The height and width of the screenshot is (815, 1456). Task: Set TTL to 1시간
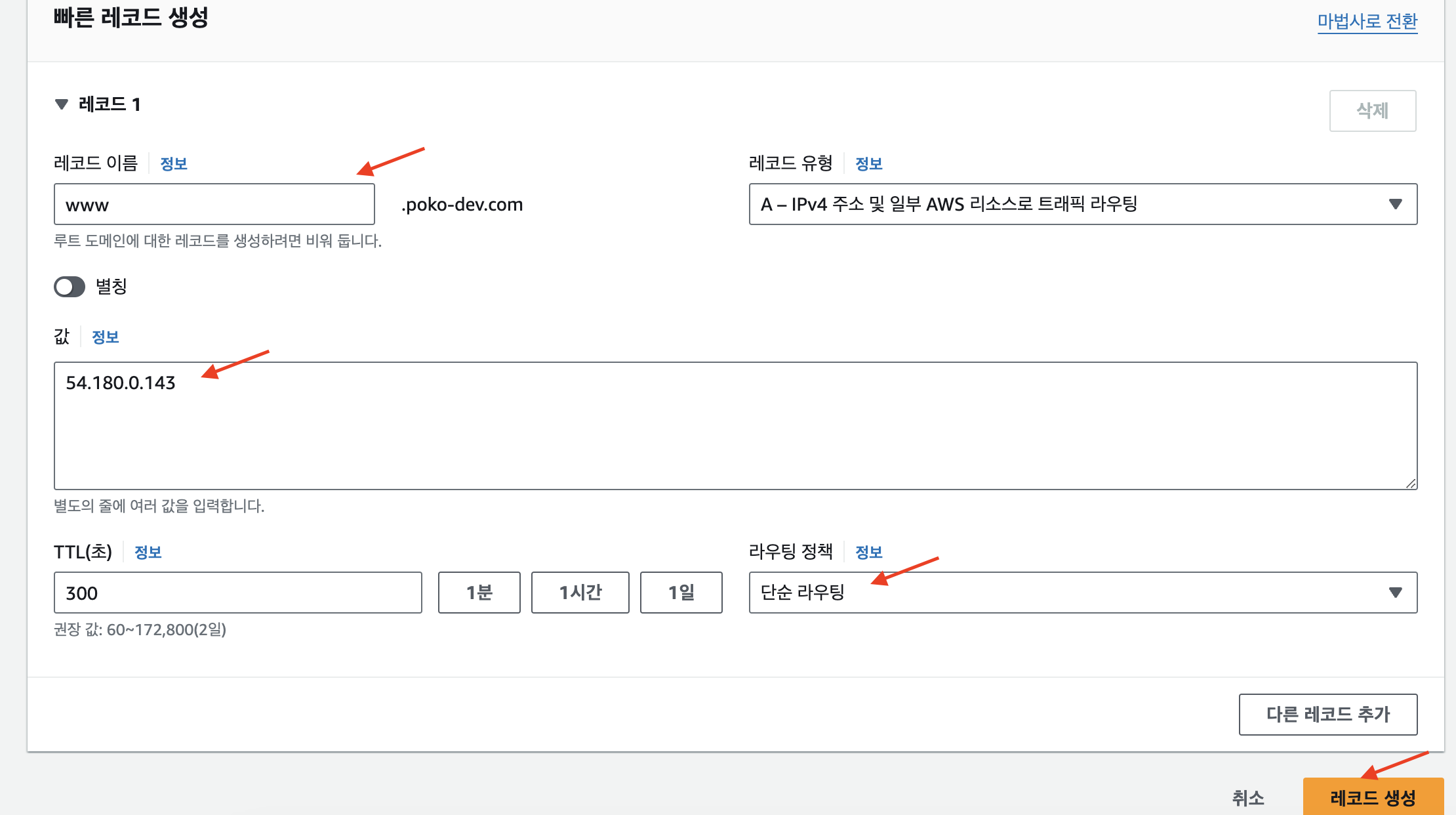(x=580, y=593)
